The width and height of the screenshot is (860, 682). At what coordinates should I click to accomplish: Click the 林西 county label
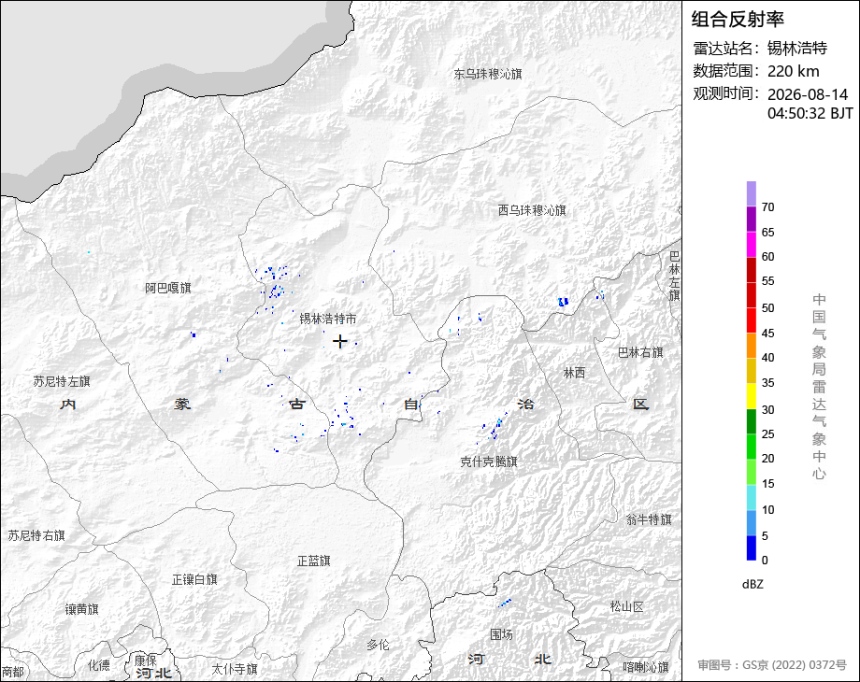click(574, 373)
